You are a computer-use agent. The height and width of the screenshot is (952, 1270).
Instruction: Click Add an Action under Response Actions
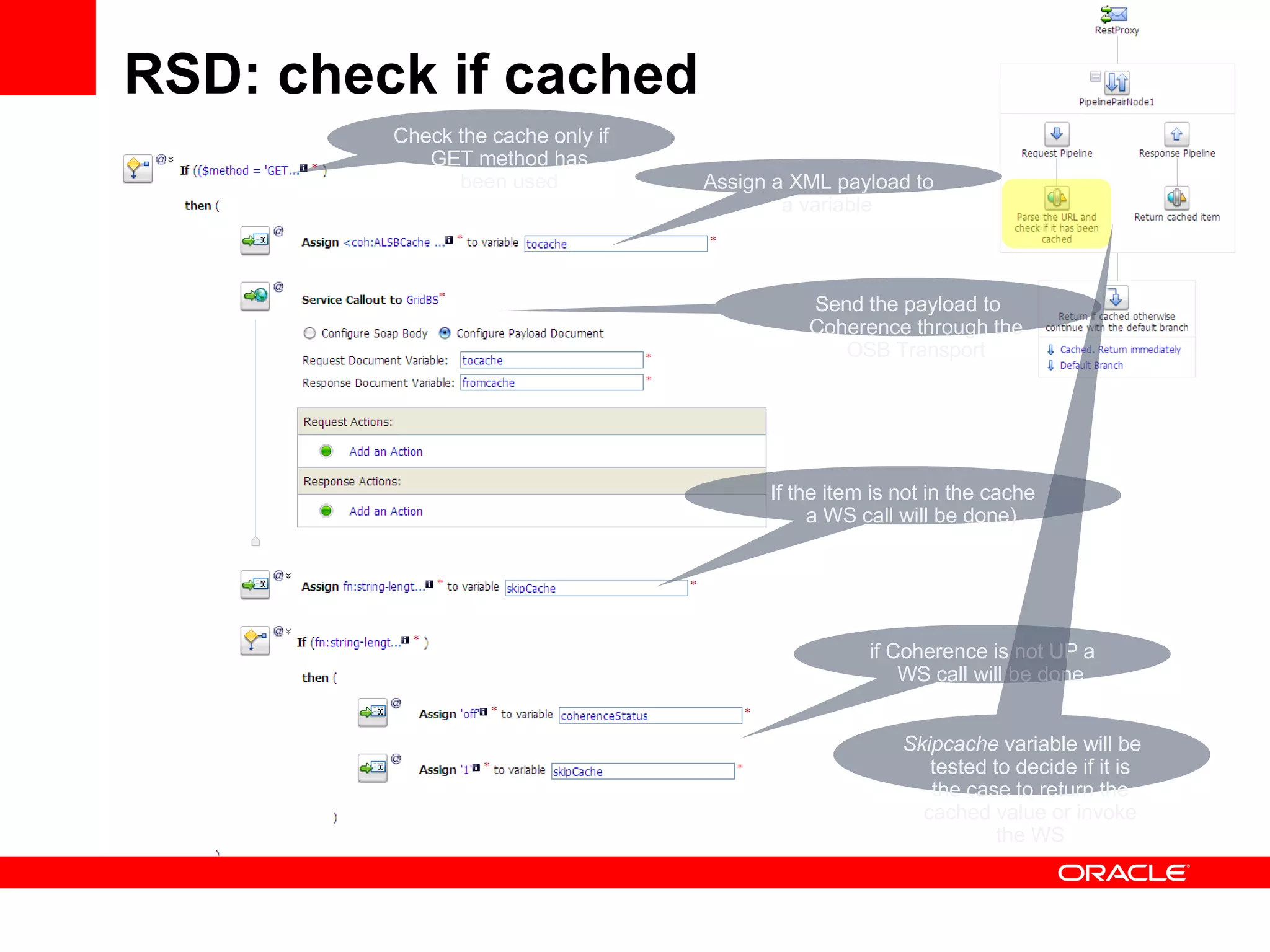[x=385, y=511]
